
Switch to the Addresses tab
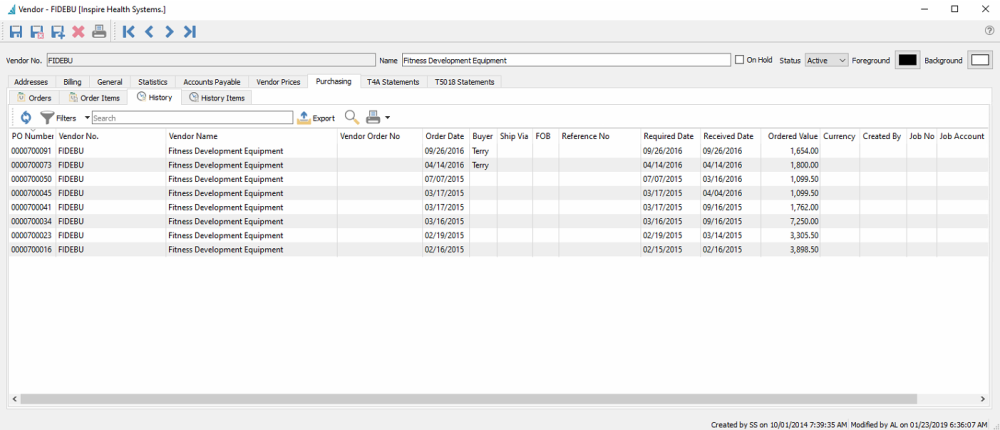click(x=31, y=82)
